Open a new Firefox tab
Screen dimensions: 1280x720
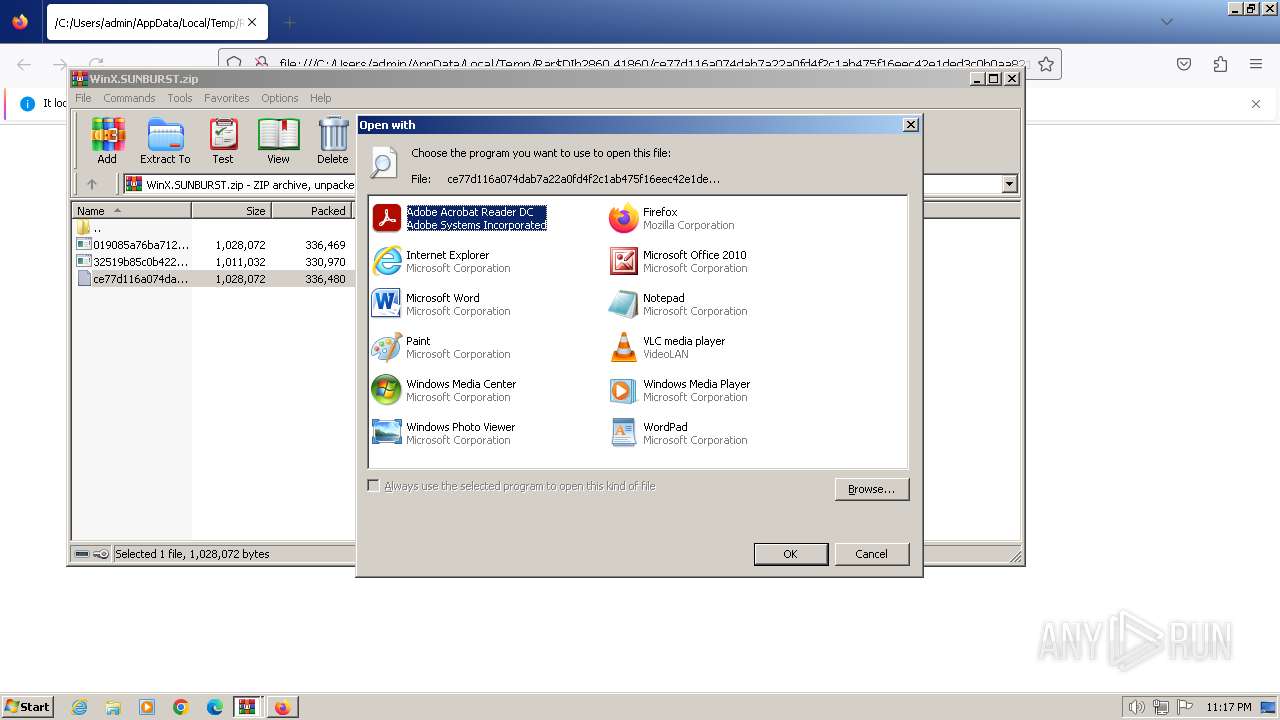point(289,22)
